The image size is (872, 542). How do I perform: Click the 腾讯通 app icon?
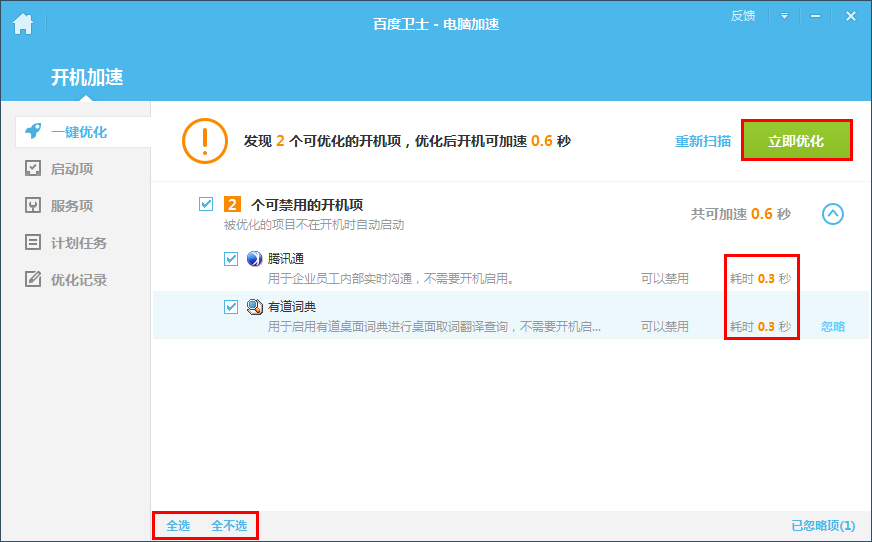[254, 259]
